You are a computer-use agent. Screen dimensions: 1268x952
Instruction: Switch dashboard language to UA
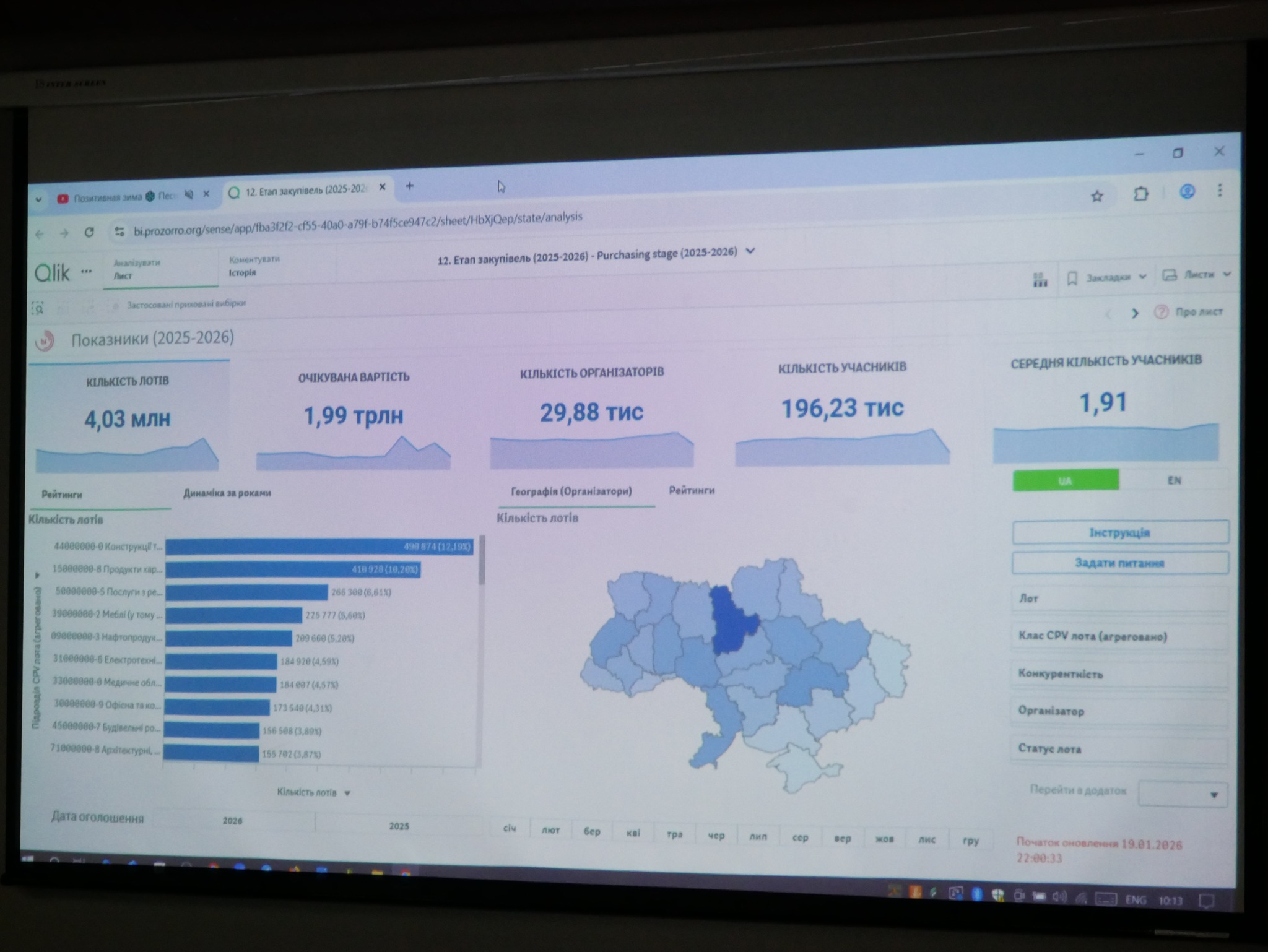(1065, 480)
